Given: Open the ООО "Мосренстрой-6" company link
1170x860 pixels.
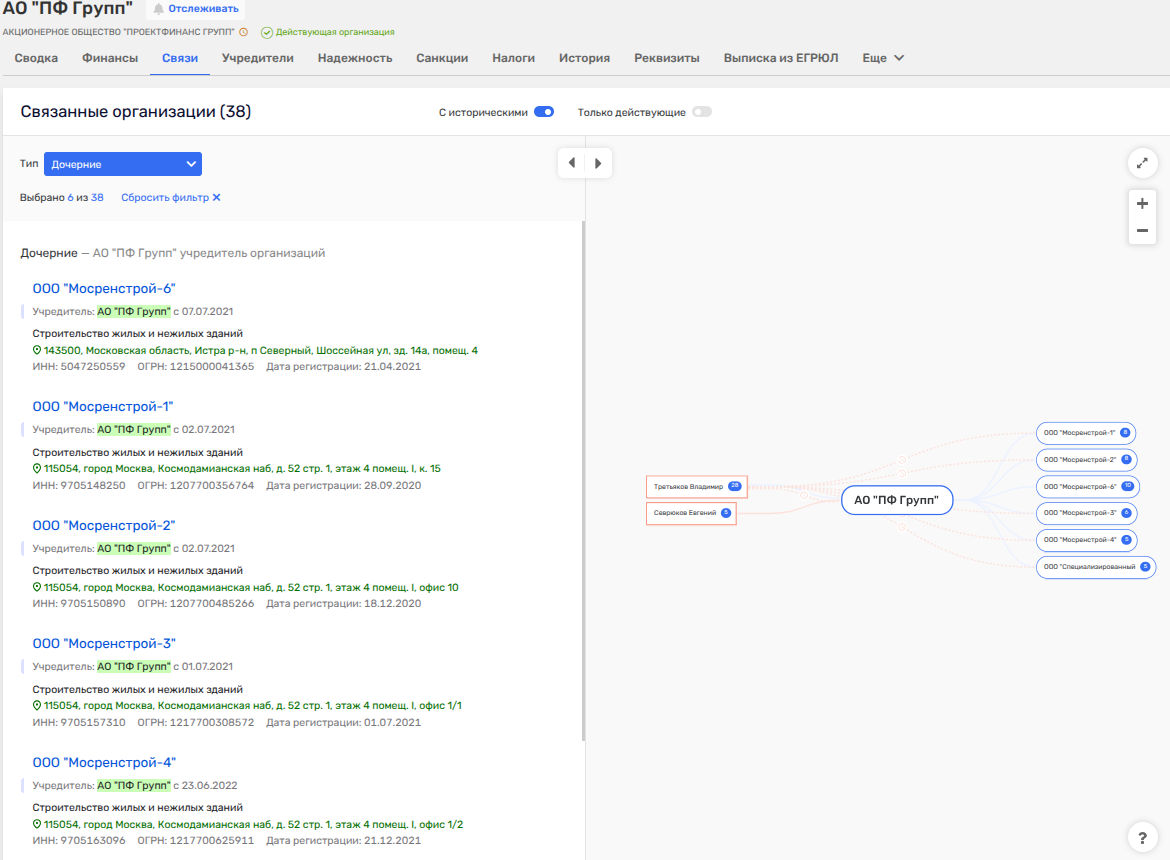Looking at the screenshot, I should click(104, 289).
